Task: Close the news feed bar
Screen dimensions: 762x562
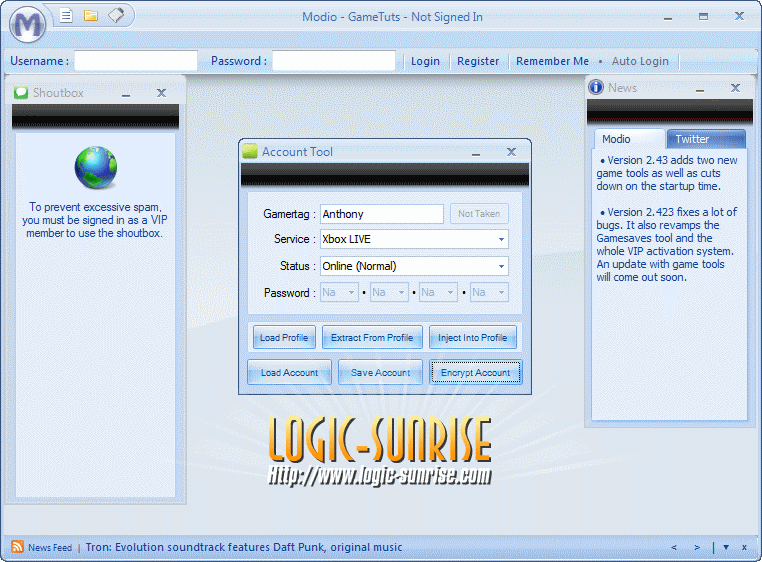Action: tap(744, 547)
